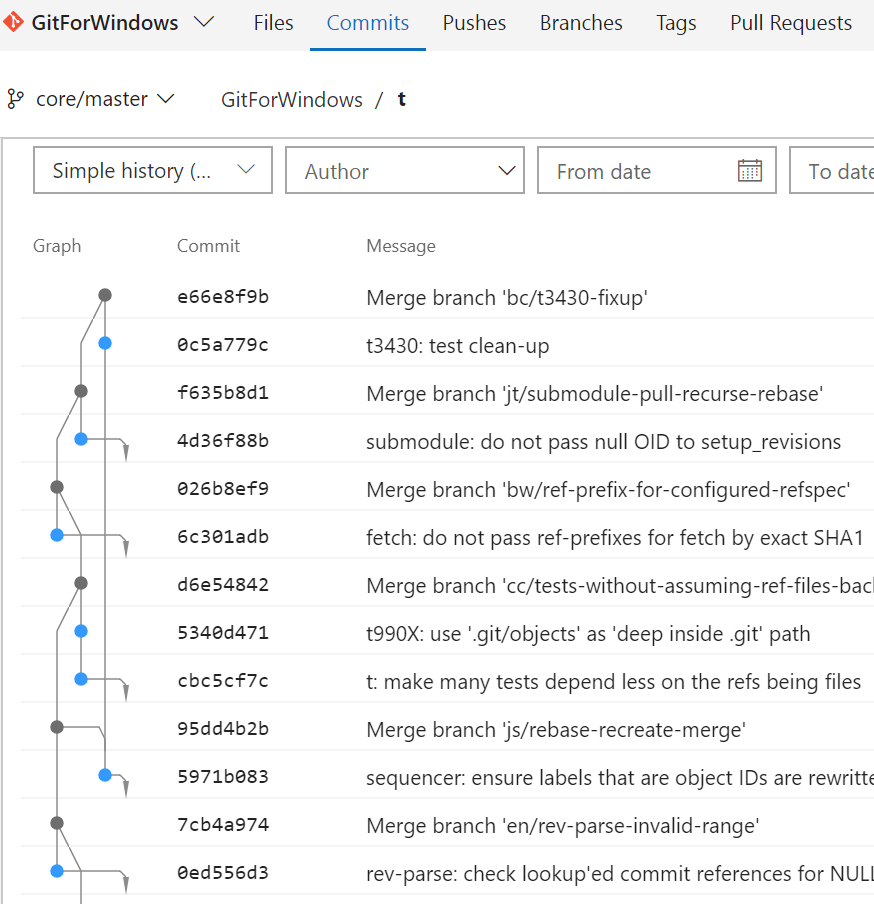The height and width of the screenshot is (904, 874).
Task: Click the blue commit dot for 0c5a779c
Action: click(x=104, y=342)
